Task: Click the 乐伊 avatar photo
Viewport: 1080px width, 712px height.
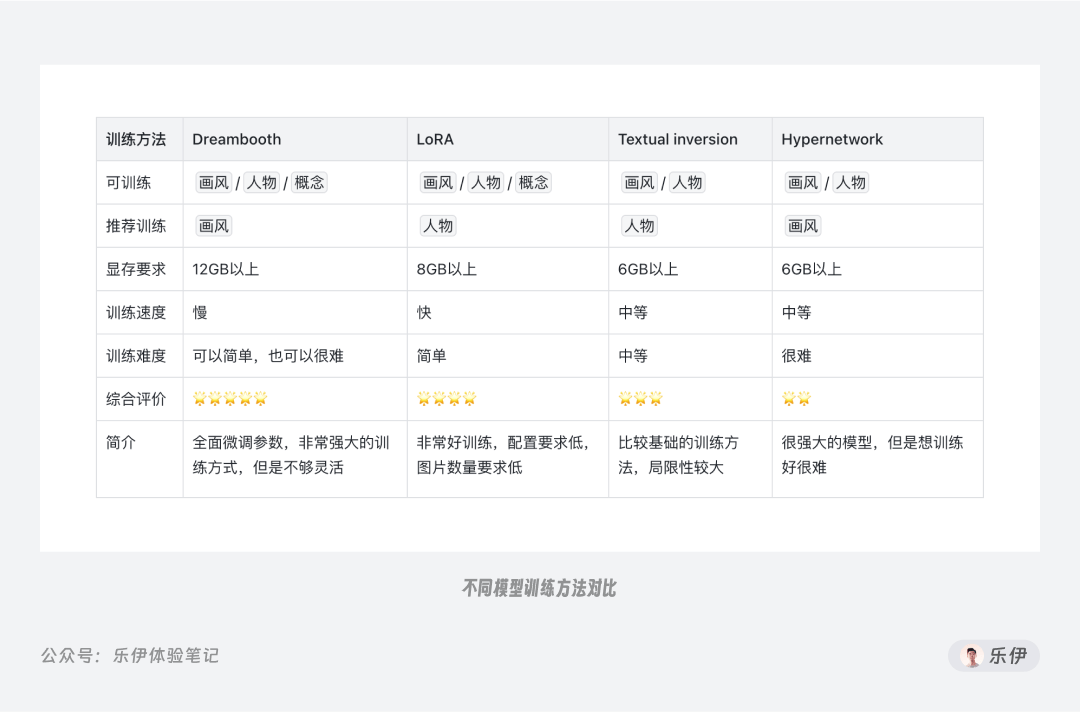Action: click(972, 656)
